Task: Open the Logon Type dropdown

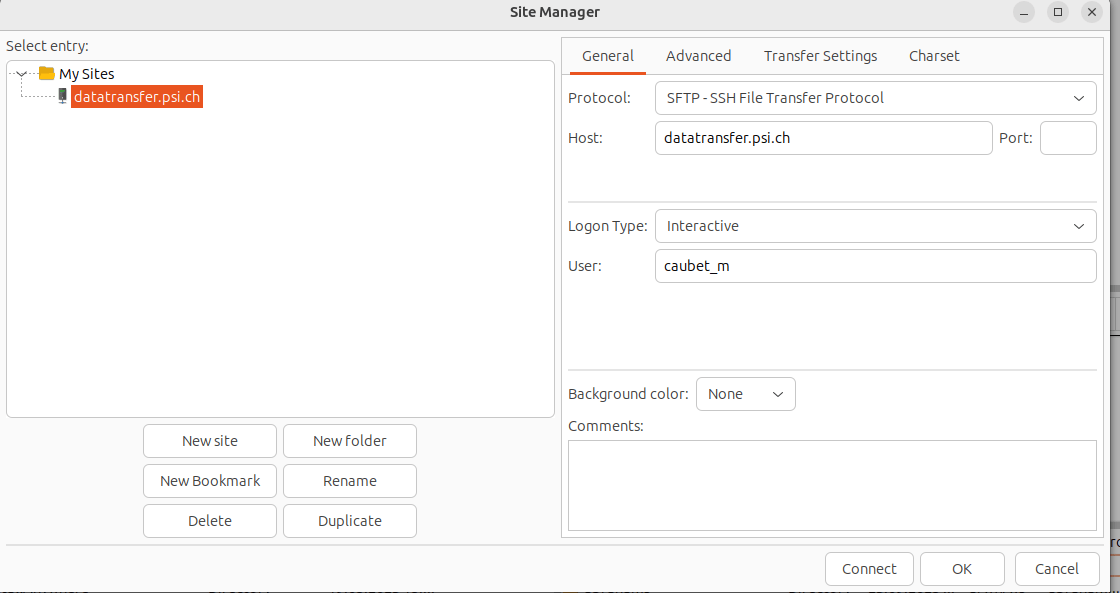Action: pyautogui.click(x=875, y=226)
